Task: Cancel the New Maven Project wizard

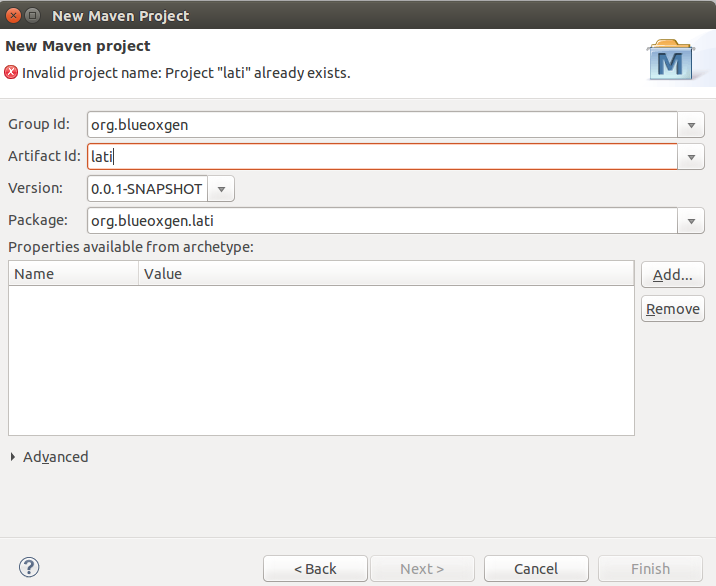Action: coord(536,569)
